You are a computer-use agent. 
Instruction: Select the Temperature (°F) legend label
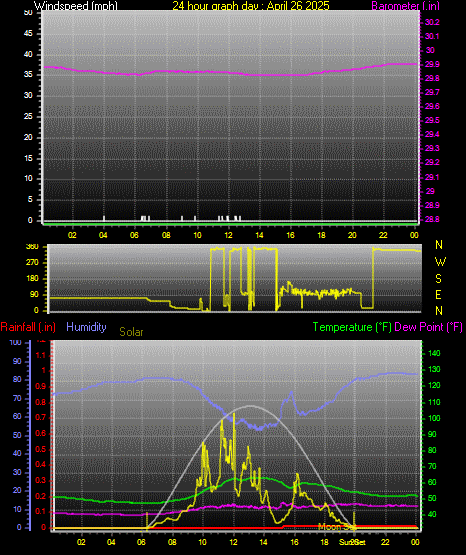352,327
